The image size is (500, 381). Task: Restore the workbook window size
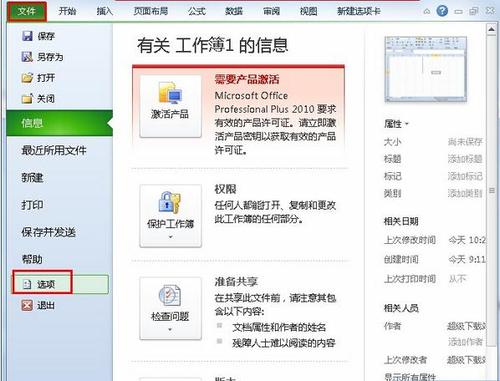point(474,11)
